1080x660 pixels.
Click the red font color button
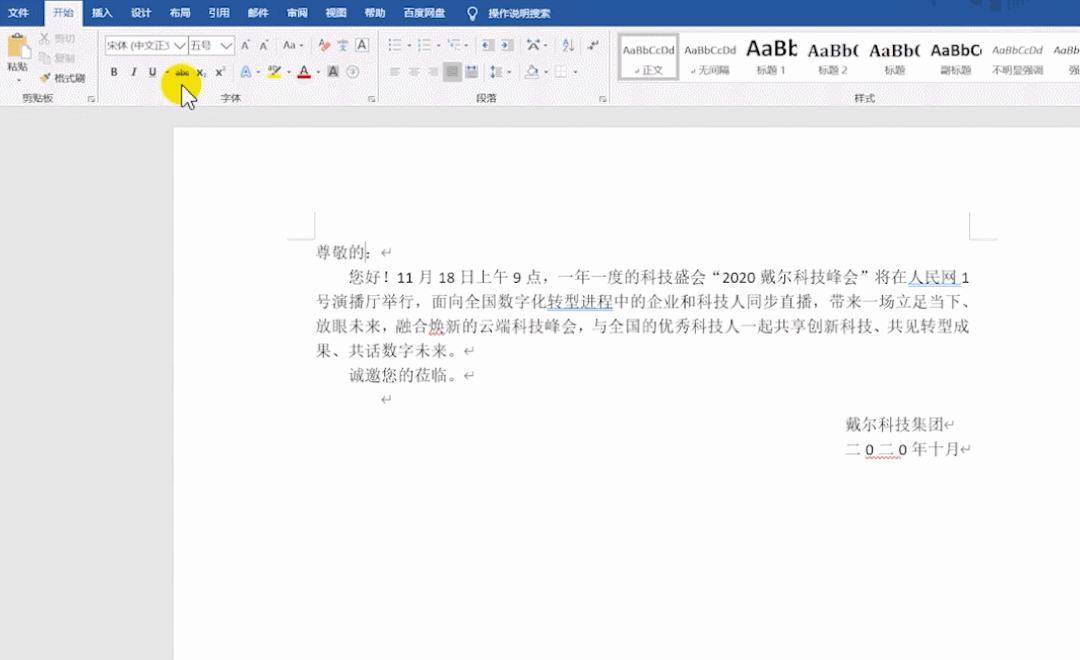click(x=304, y=72)
